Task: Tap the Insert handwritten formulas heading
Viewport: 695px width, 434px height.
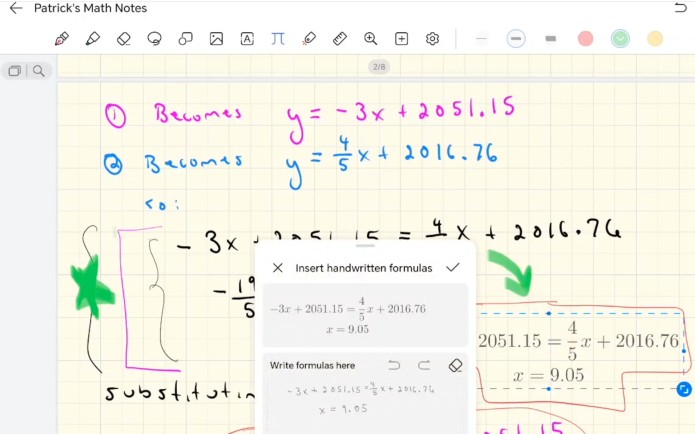Action: point(363,268)
